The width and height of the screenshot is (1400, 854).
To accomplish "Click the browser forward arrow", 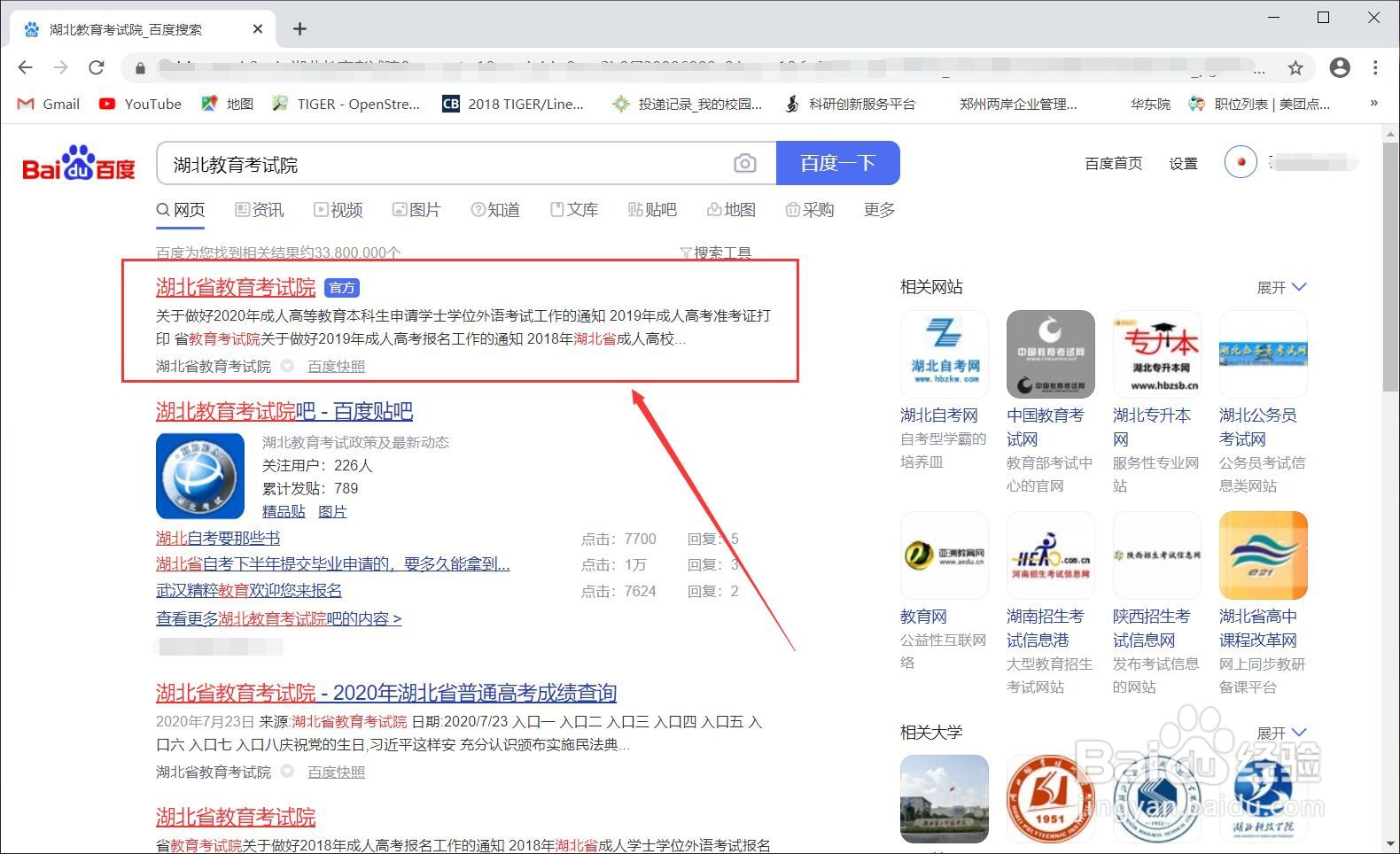I will point(60,67).
